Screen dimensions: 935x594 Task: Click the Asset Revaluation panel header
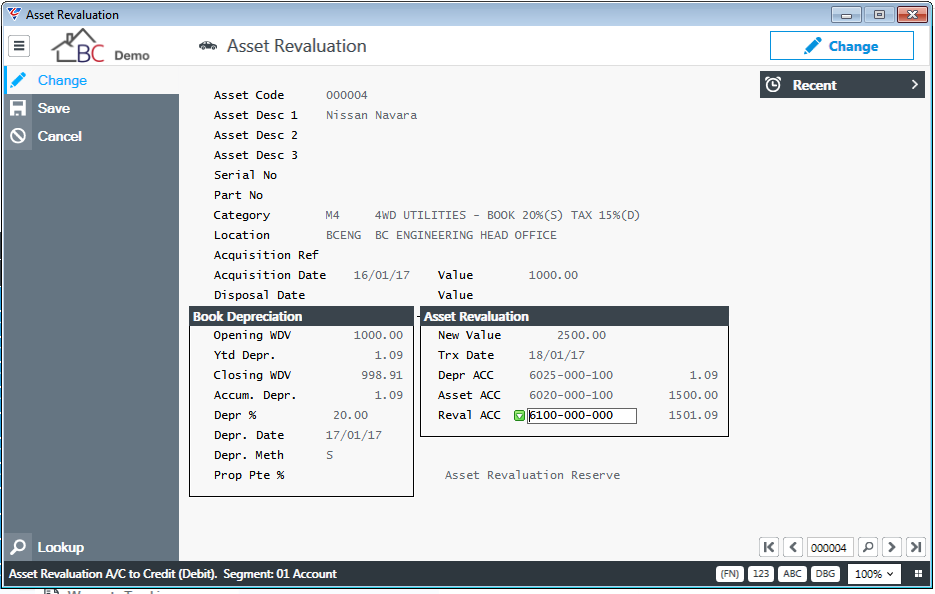574,316
